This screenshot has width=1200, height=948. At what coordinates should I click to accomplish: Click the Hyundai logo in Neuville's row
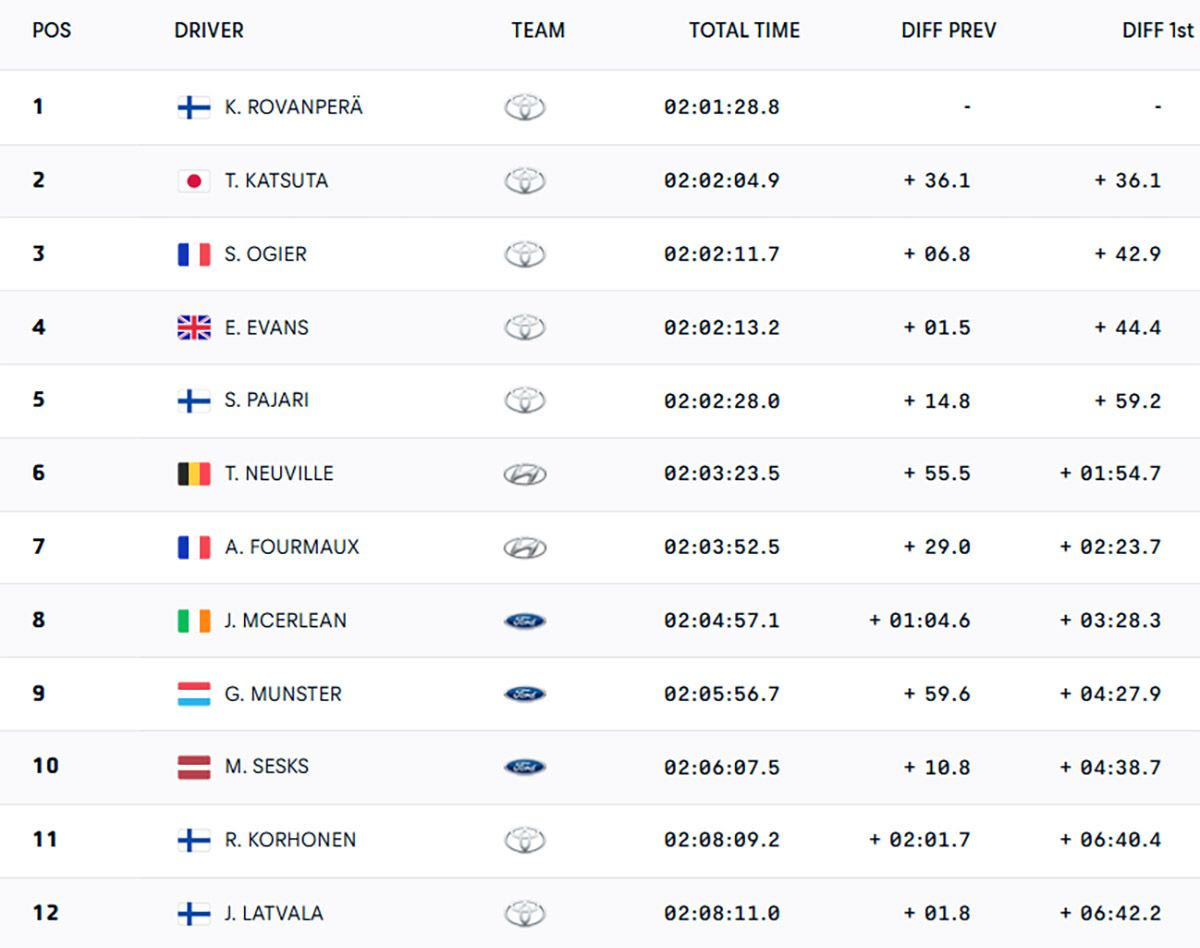pos(525,474)
